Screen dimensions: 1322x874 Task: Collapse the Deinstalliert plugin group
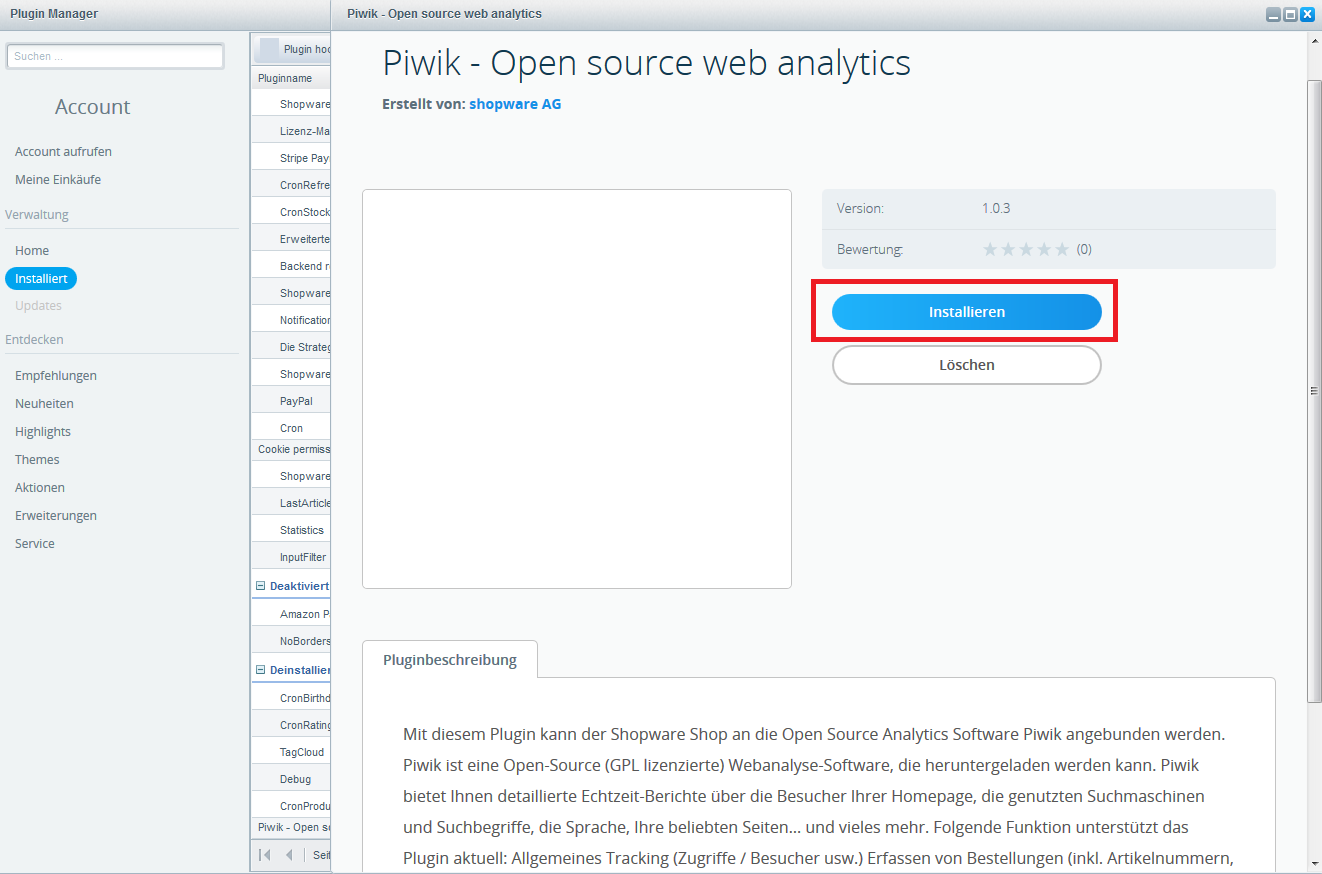[x=261, y=670]
